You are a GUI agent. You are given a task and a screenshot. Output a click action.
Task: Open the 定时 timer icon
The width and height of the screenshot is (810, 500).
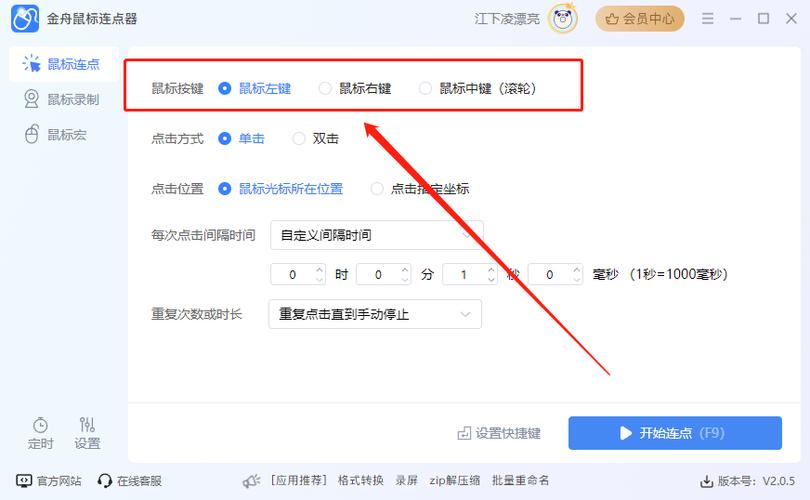coord(41,425)
